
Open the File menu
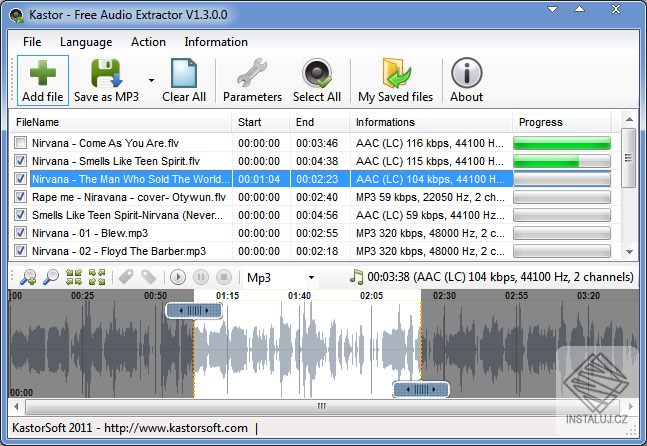[32, 42]
